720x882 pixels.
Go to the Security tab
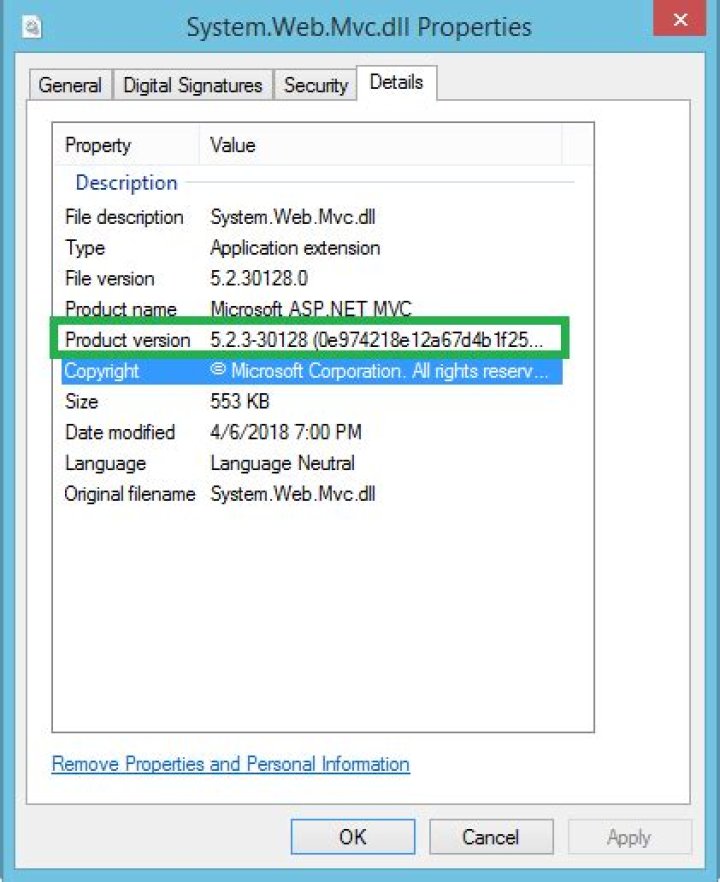316,85
